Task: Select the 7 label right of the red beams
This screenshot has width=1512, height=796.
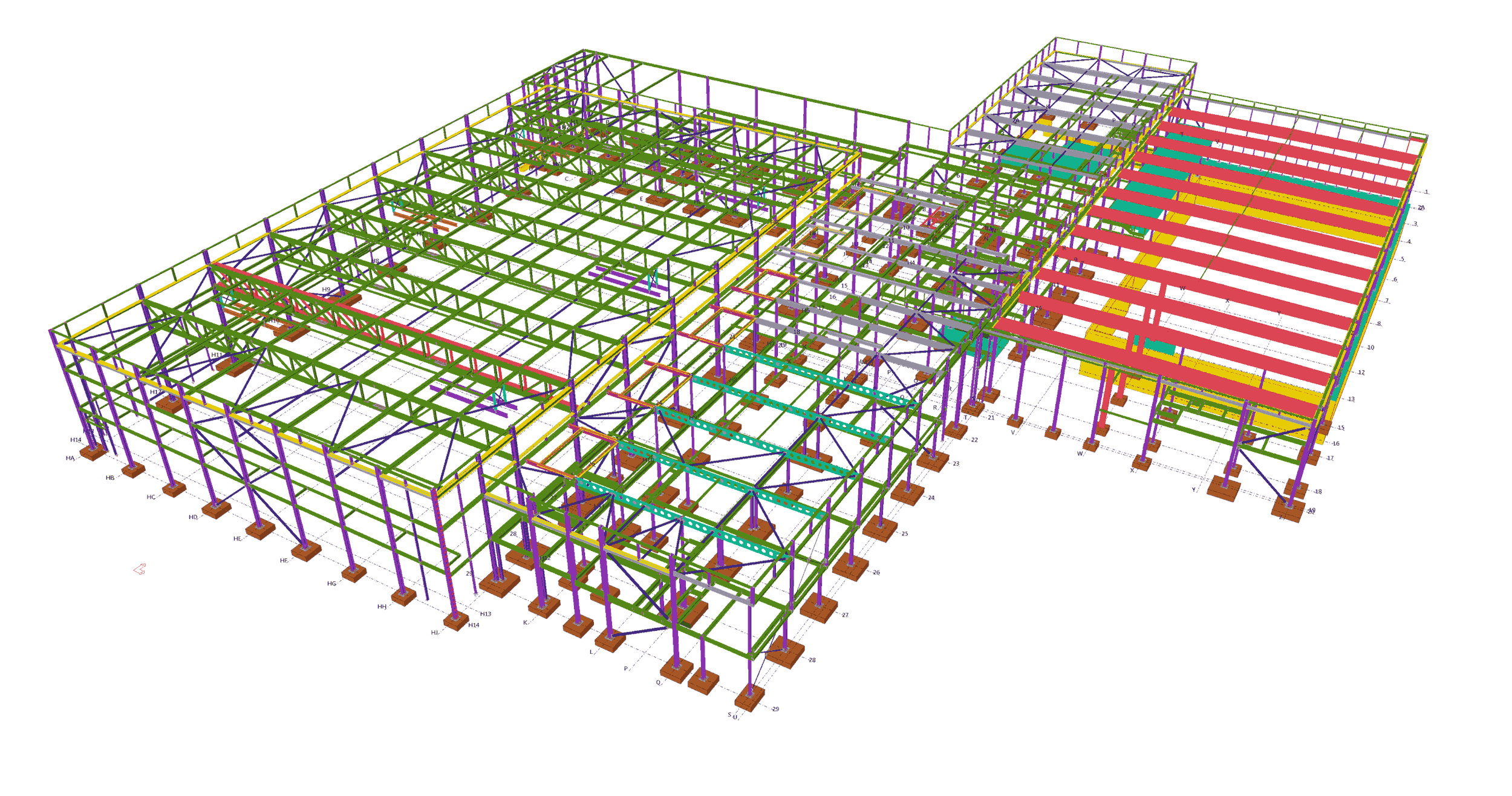Action: [x=1387, y=301]
